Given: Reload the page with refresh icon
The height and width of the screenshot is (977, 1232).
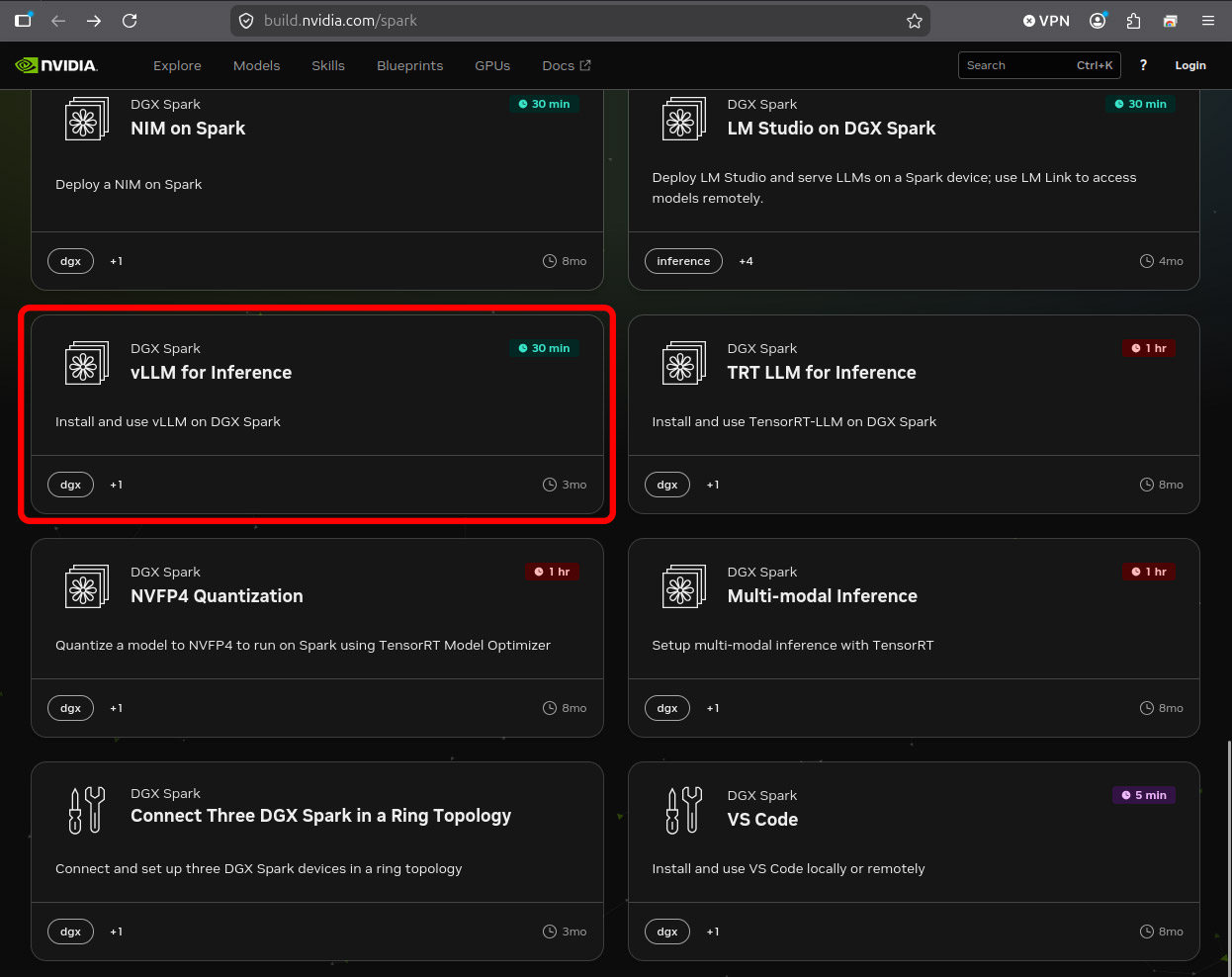Looking at the screenshot, I should [130, 21].
